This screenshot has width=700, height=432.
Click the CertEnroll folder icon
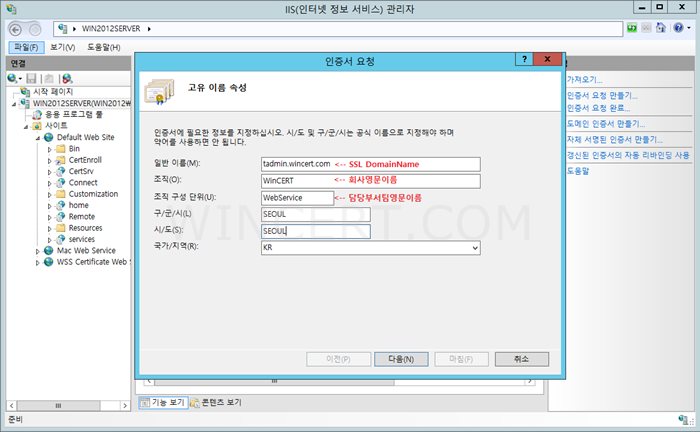(60, 160)
